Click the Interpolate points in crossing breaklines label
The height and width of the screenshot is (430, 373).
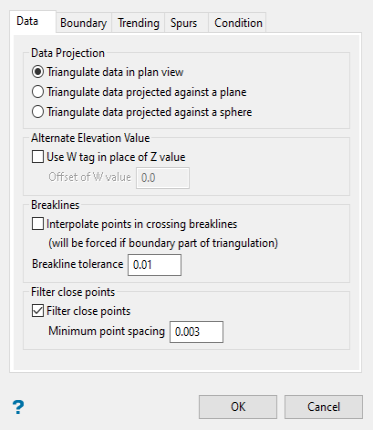(x=142, y=224)
